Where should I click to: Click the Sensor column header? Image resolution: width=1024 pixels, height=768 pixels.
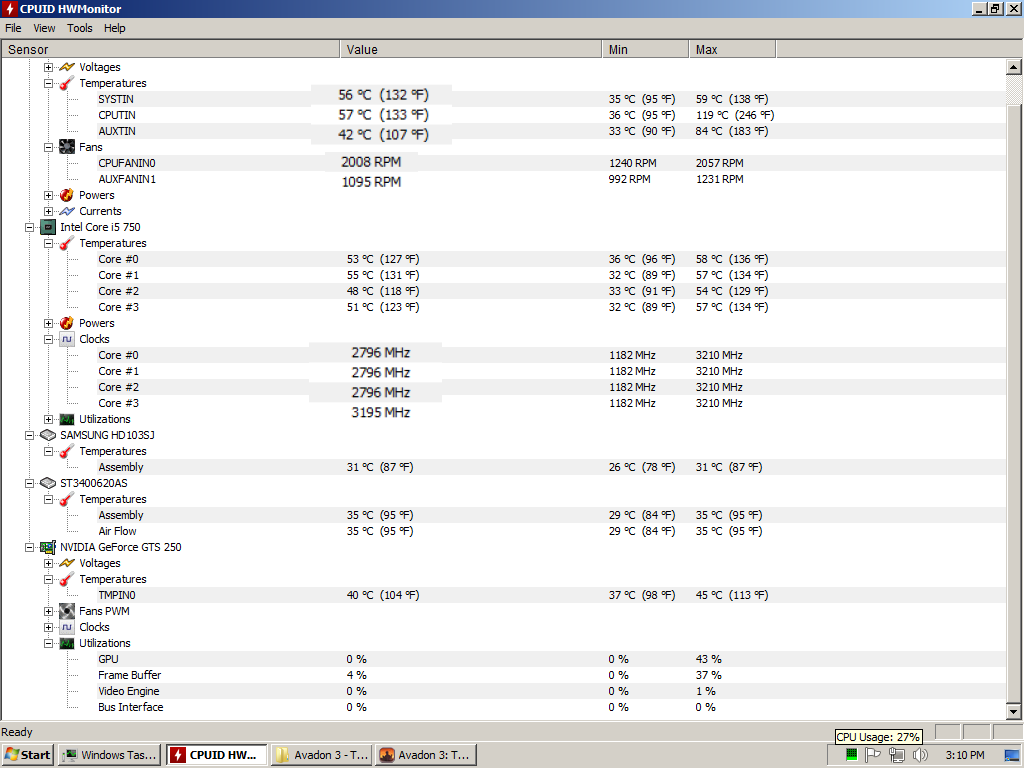(170, 50)
